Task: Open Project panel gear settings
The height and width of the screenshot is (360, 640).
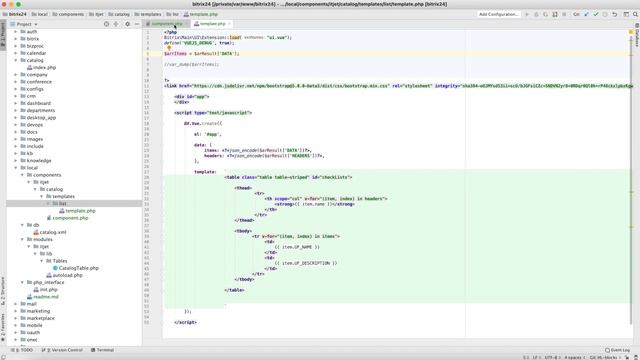Action: (x=127, y=24)
